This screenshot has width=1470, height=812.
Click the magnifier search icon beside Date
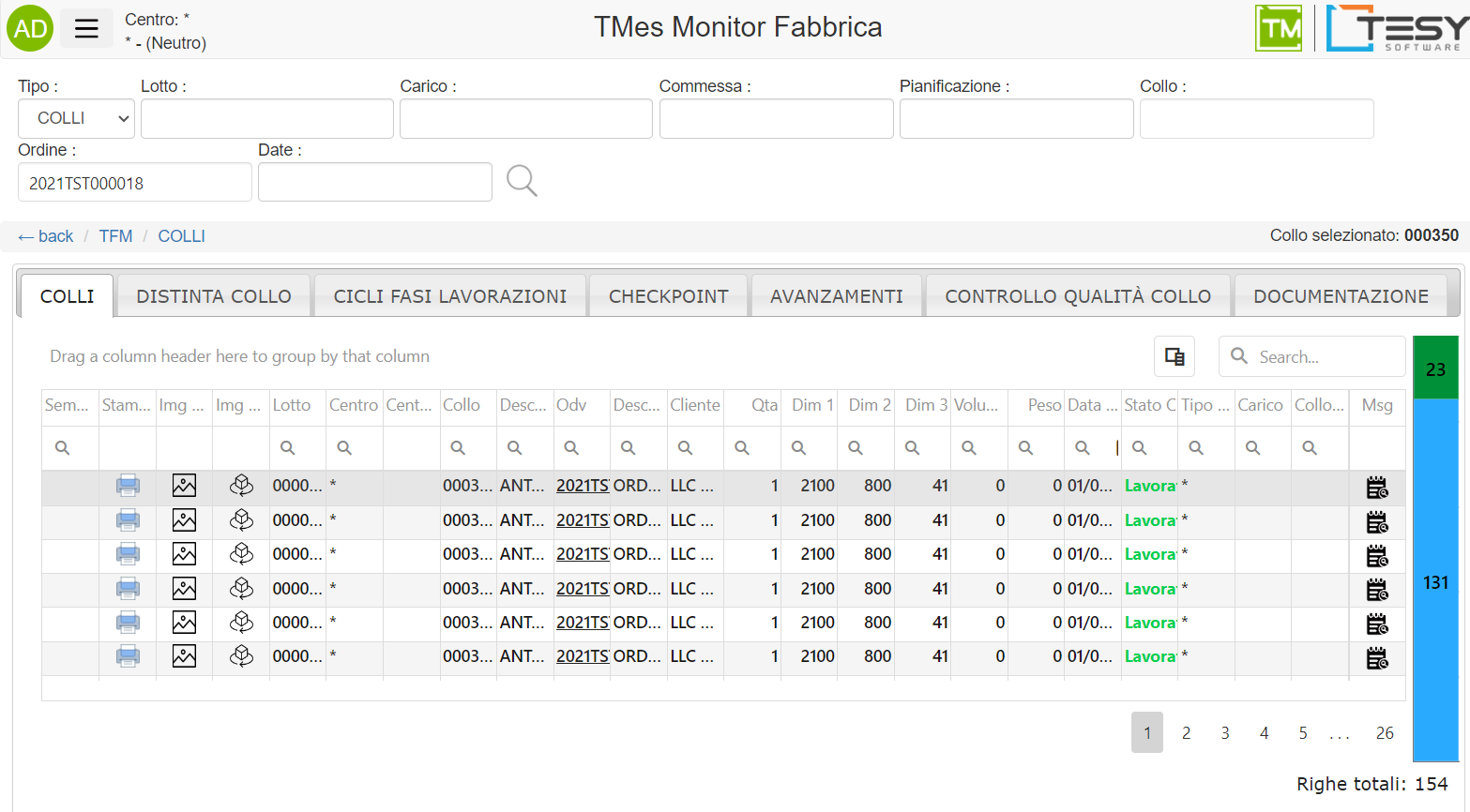[x=522, y=180]
